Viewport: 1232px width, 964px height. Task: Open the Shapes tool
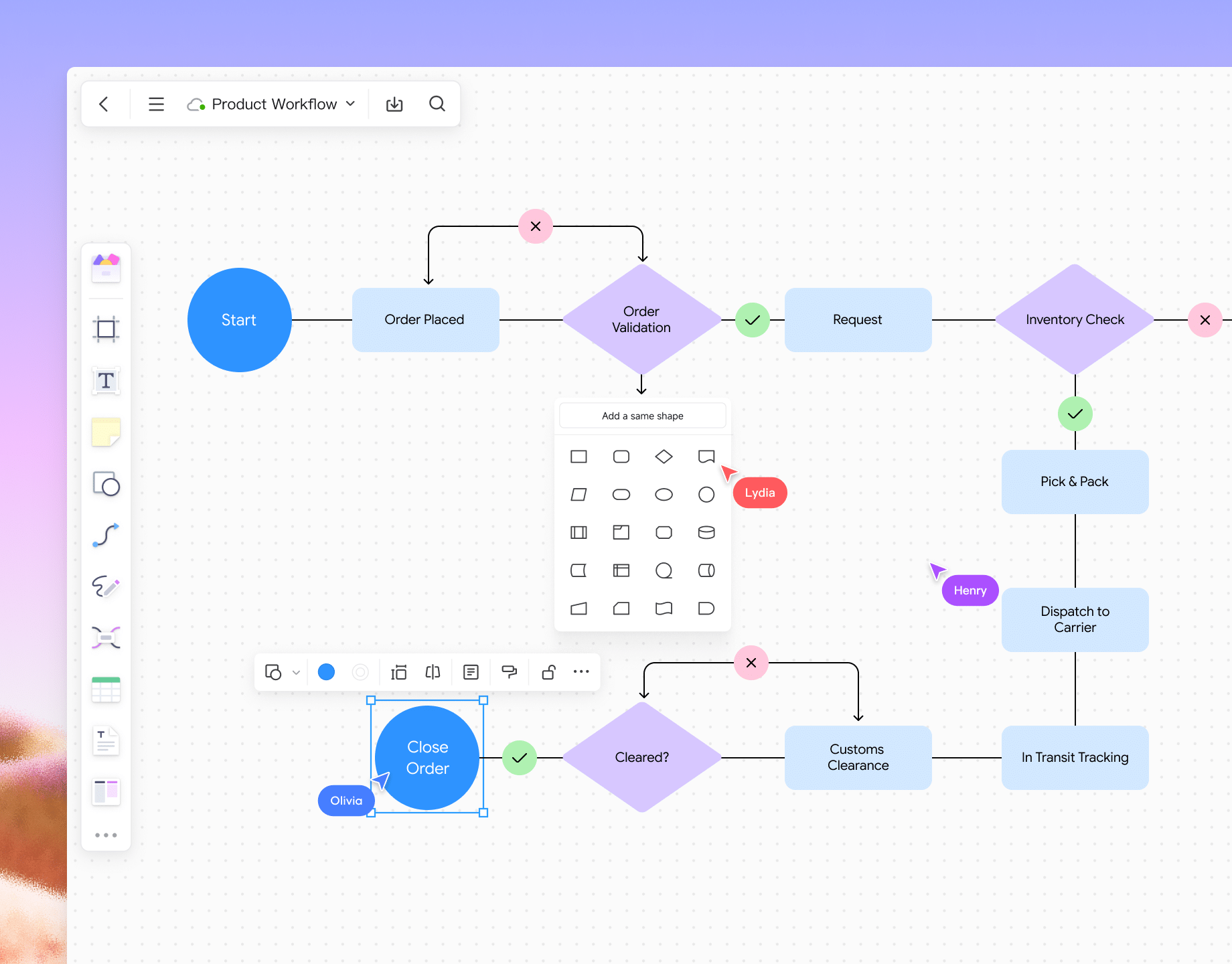105,484
